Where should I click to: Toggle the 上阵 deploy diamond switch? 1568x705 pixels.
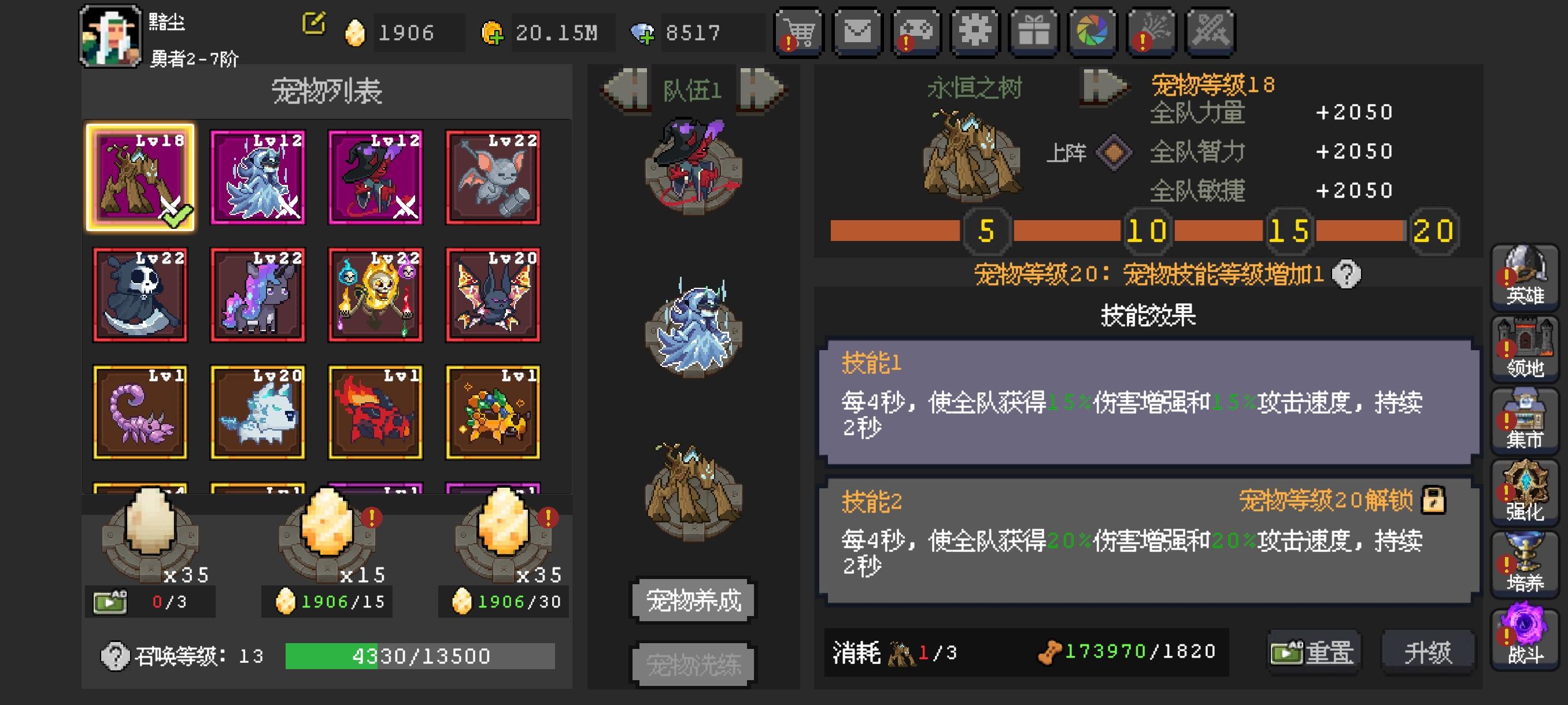click(x=1114, y=152)
